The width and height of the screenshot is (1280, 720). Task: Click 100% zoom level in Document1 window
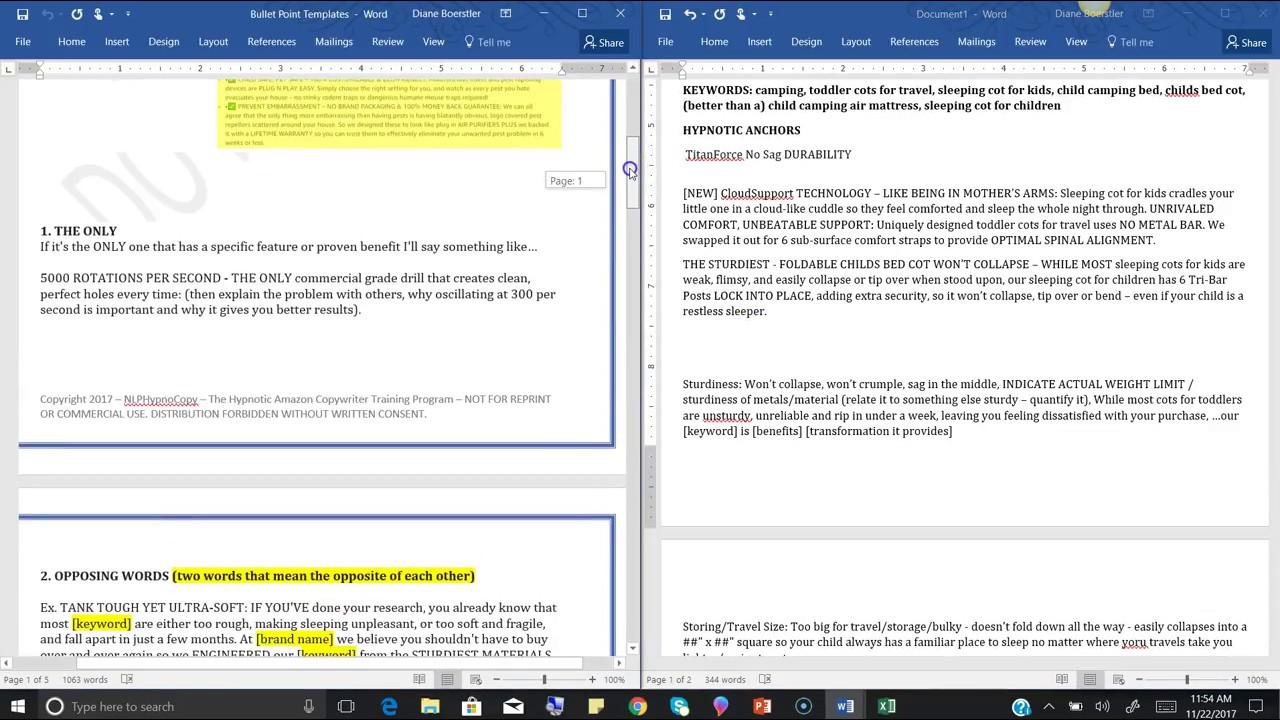click(1257, 680)
